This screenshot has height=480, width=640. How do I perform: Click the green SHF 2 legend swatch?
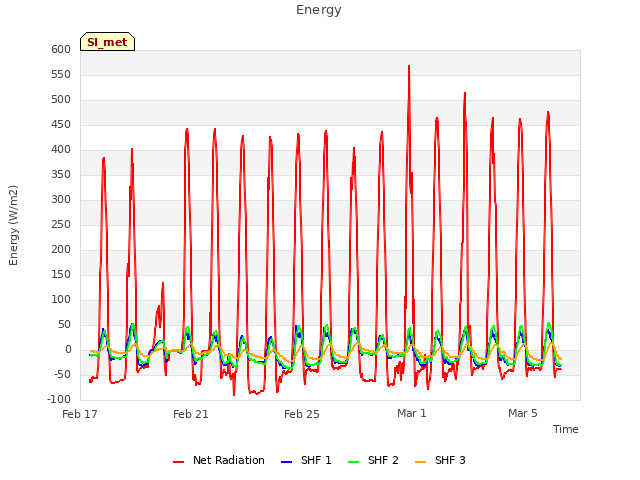353,462
